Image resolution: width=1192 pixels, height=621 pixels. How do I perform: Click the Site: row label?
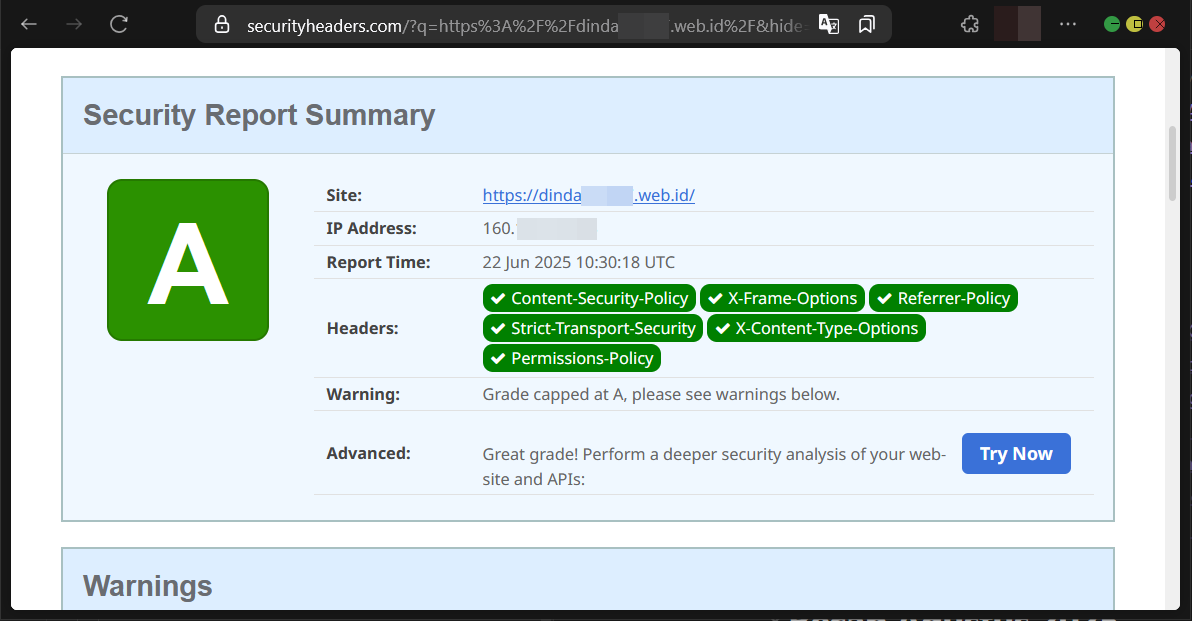pos(344,195)
